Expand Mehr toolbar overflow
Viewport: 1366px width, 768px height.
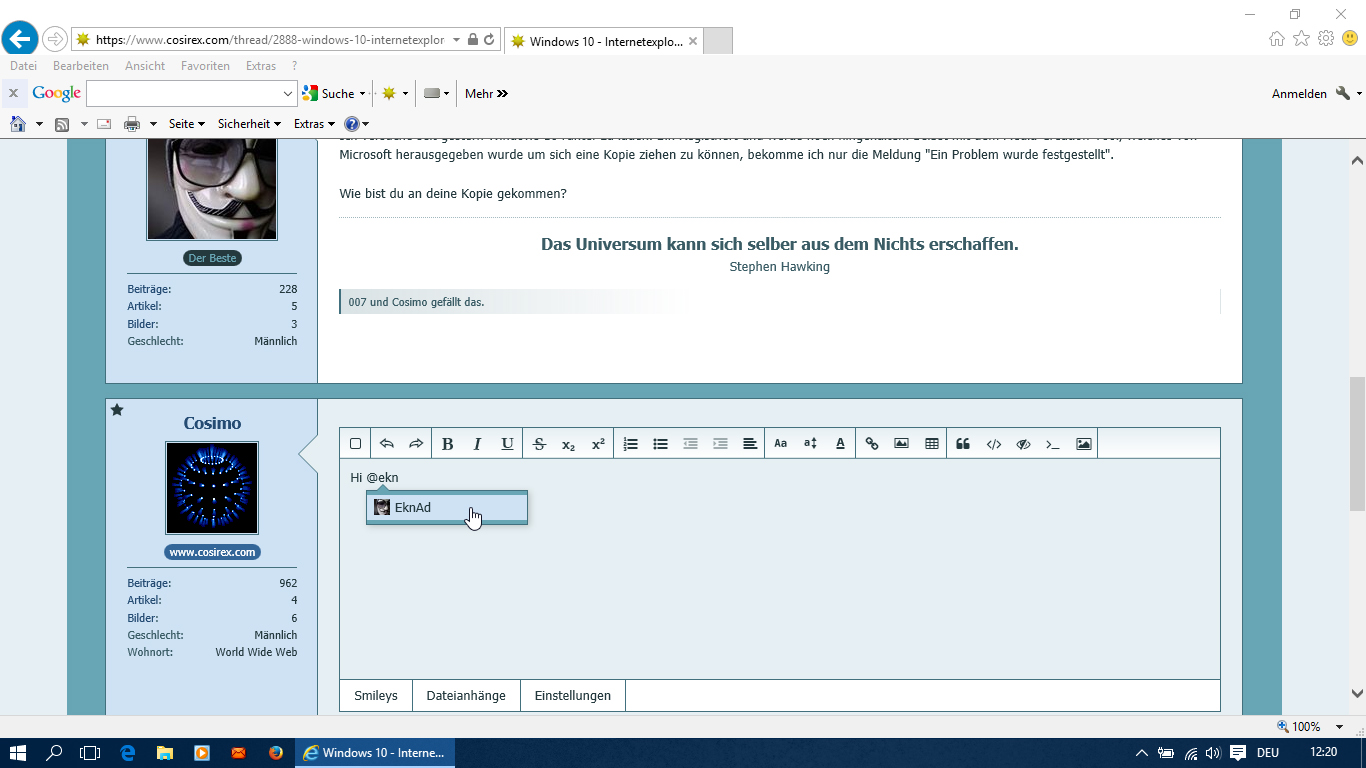(487, 93)
